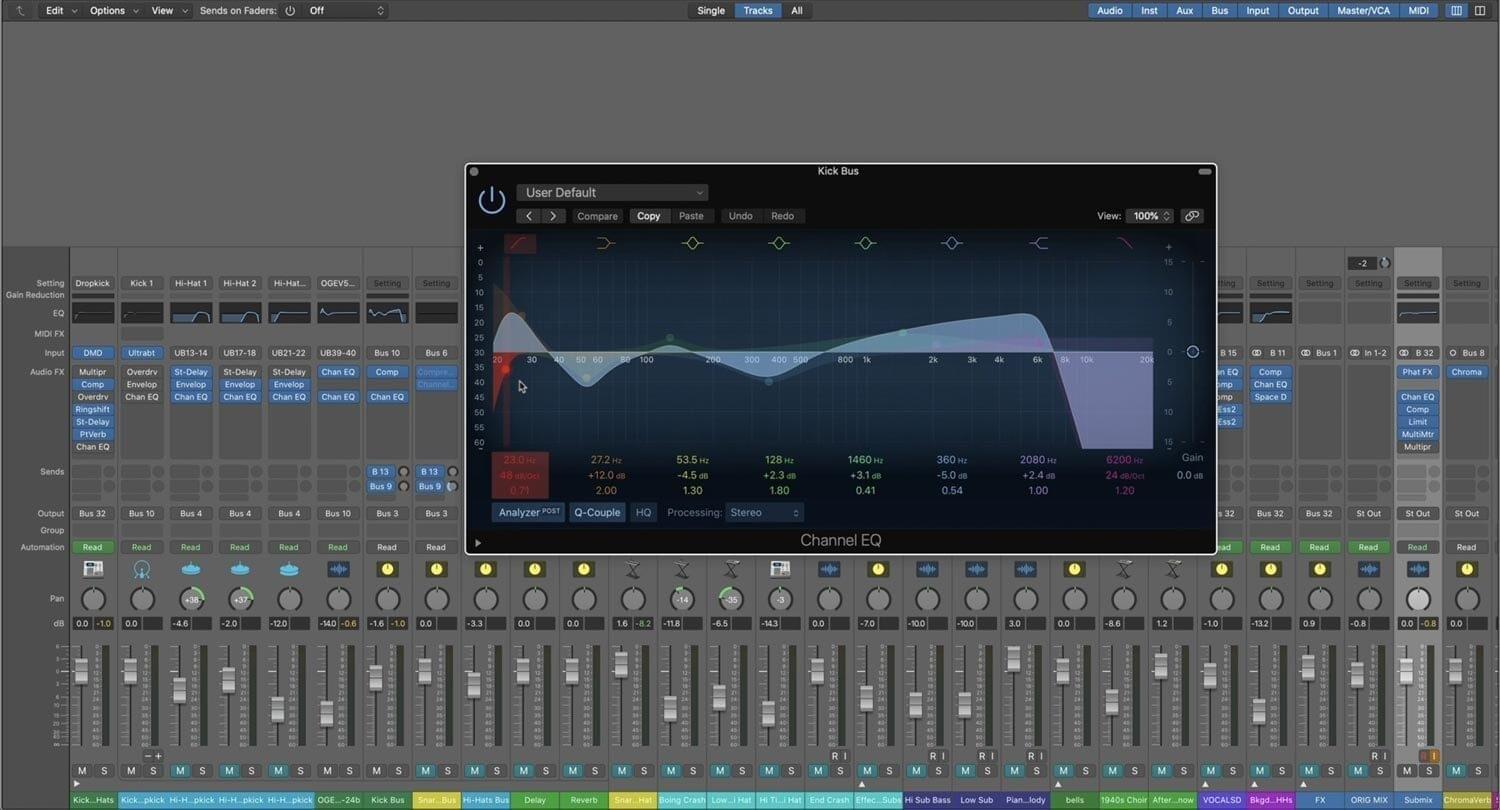
Task: Open the Processing Stereo dropdown
Action: (x=765, y=512)
